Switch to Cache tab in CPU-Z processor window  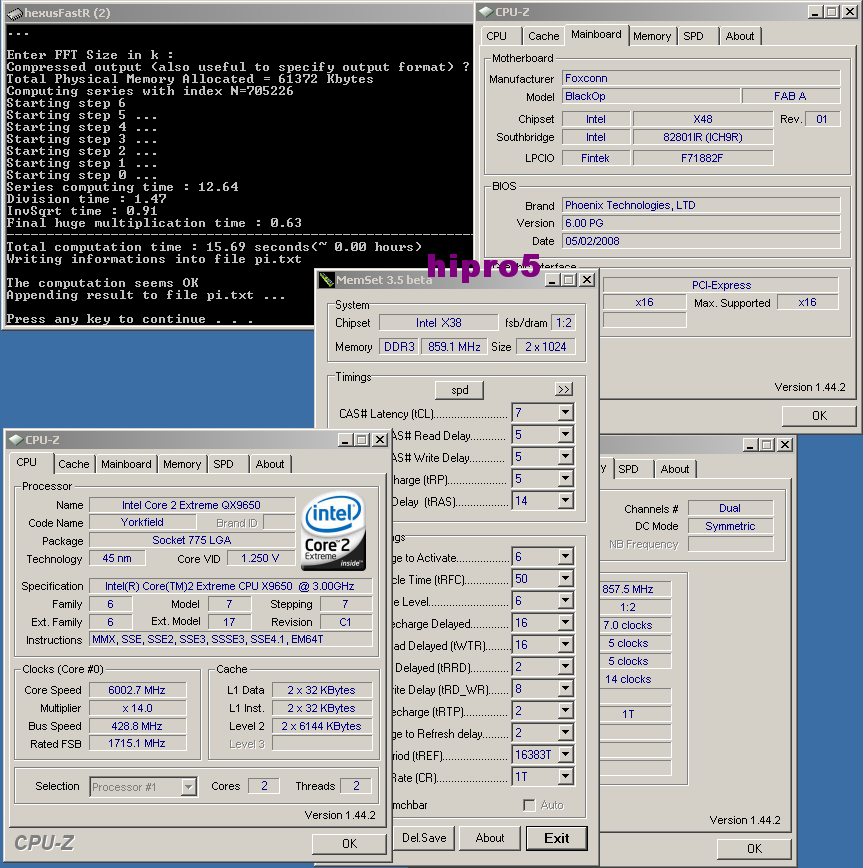(74, 464)
